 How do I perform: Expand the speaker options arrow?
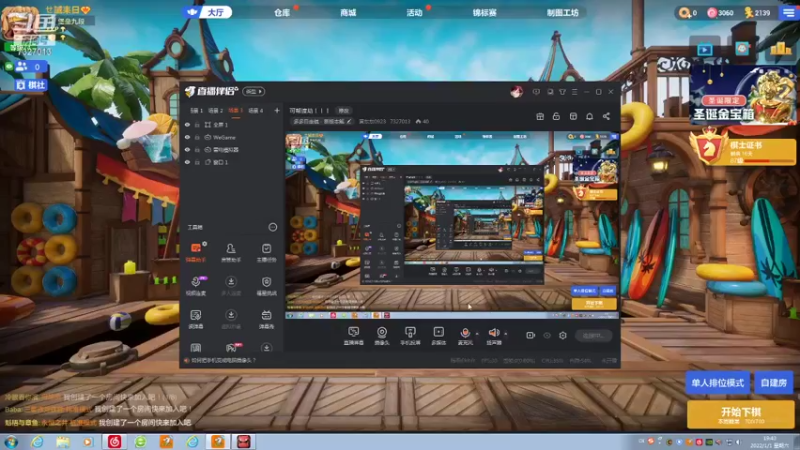pos(506,334)
